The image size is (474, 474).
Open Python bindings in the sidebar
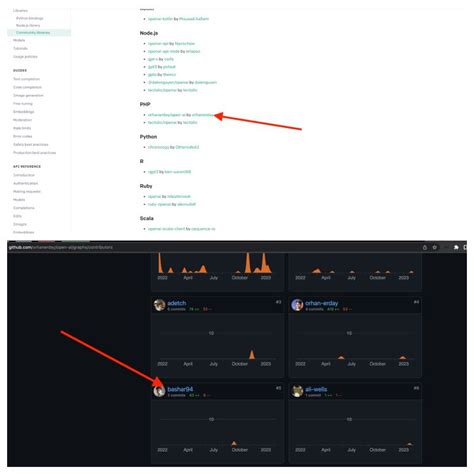pos(30,18)
